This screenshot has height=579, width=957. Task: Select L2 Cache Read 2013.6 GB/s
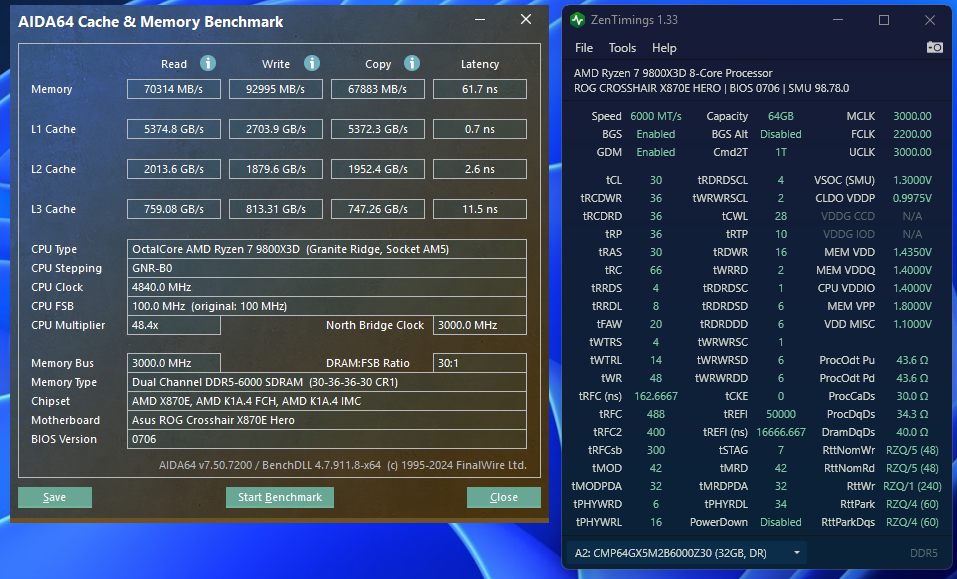174,169
